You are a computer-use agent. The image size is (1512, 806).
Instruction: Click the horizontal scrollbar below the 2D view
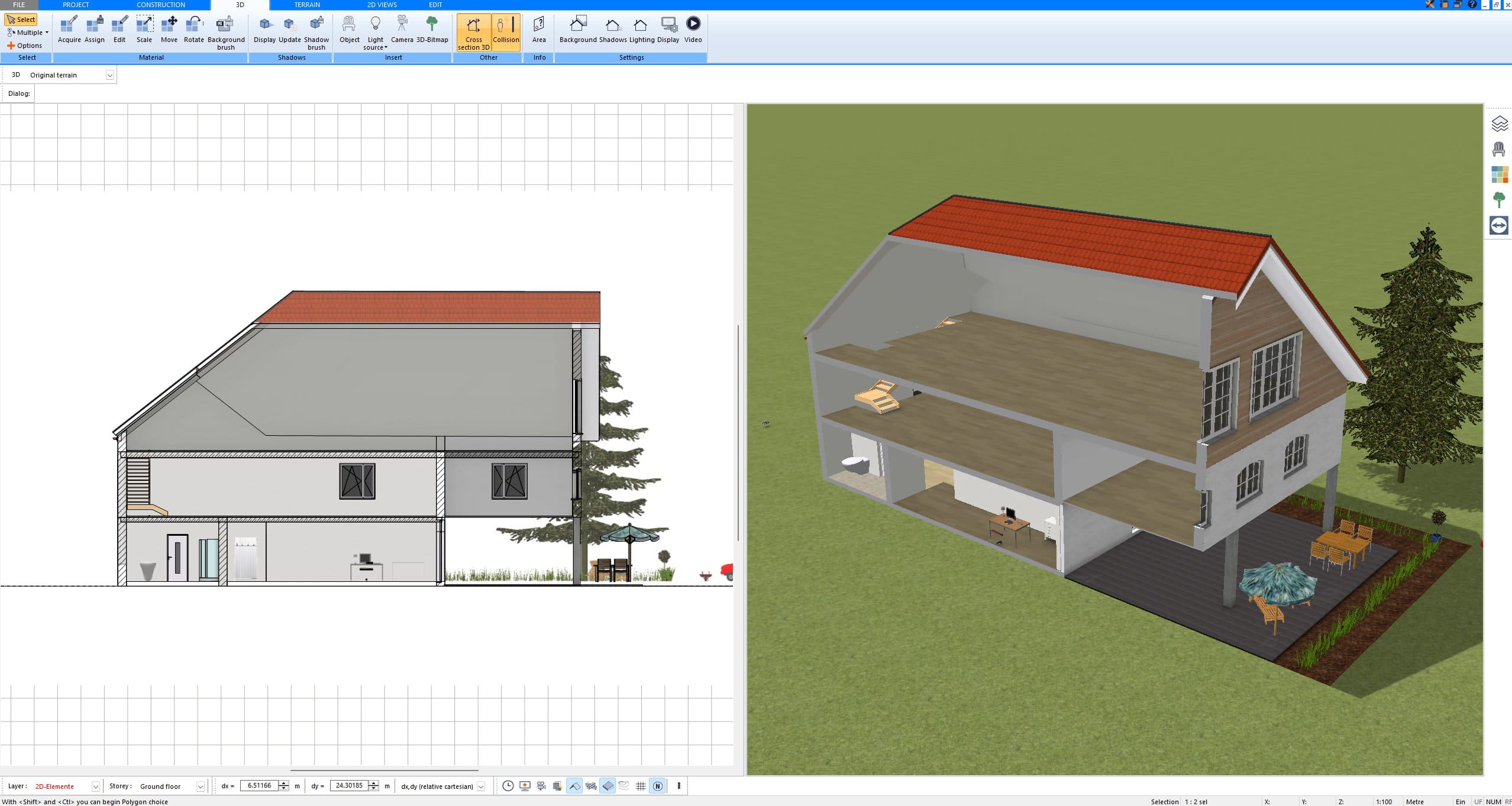384,771
